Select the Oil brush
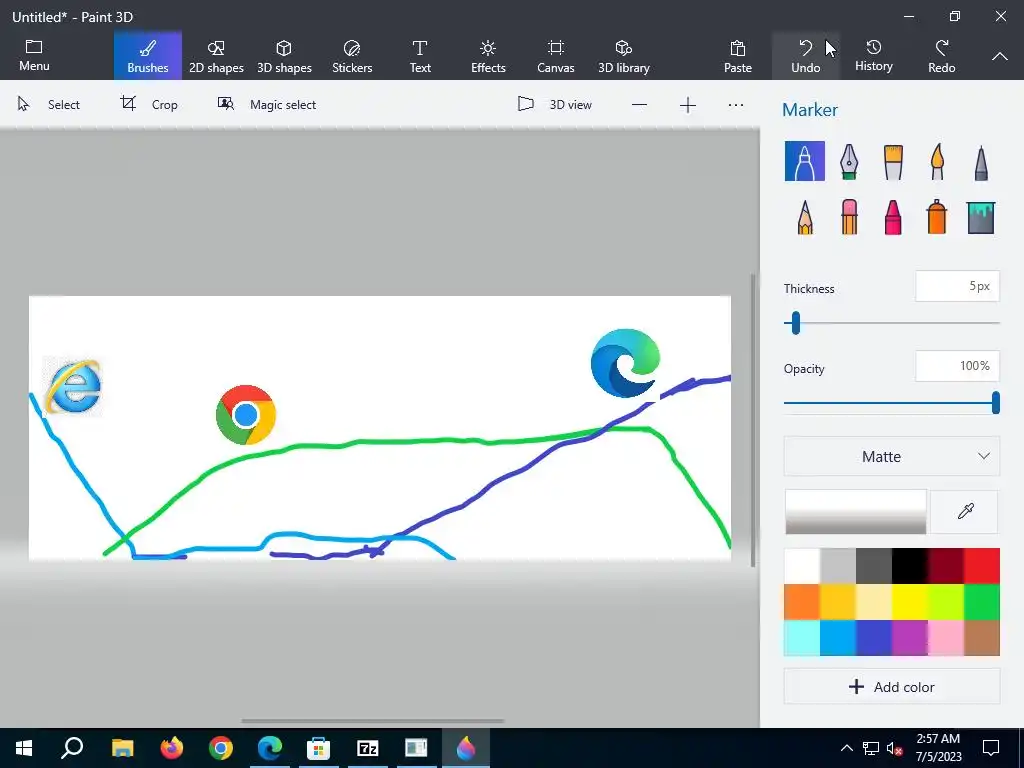This screenshot has width=1024, height=768. click(893, 161)
